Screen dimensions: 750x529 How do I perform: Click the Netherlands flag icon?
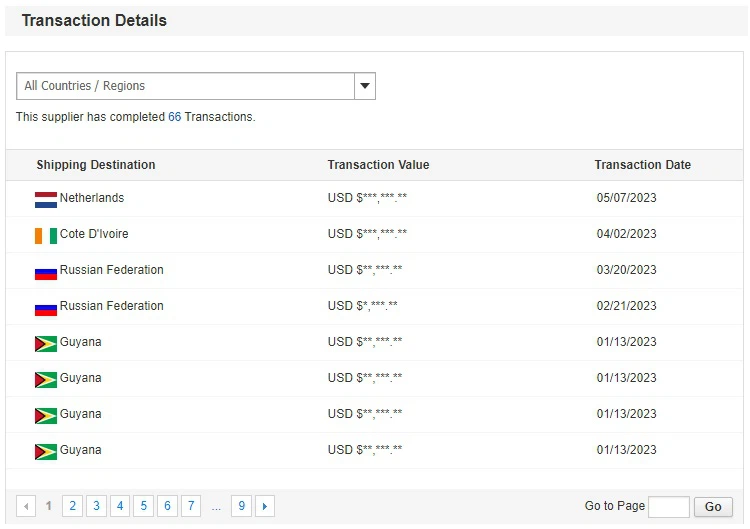46,199
